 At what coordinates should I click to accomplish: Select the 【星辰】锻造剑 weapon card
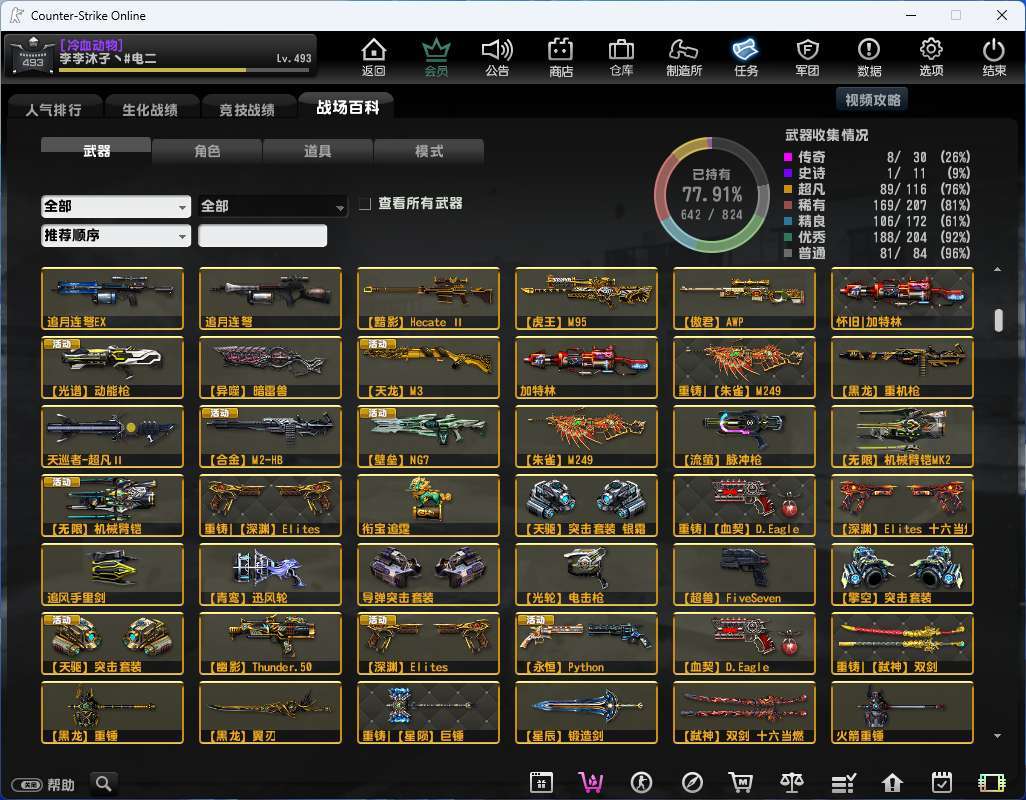[586, 712]
